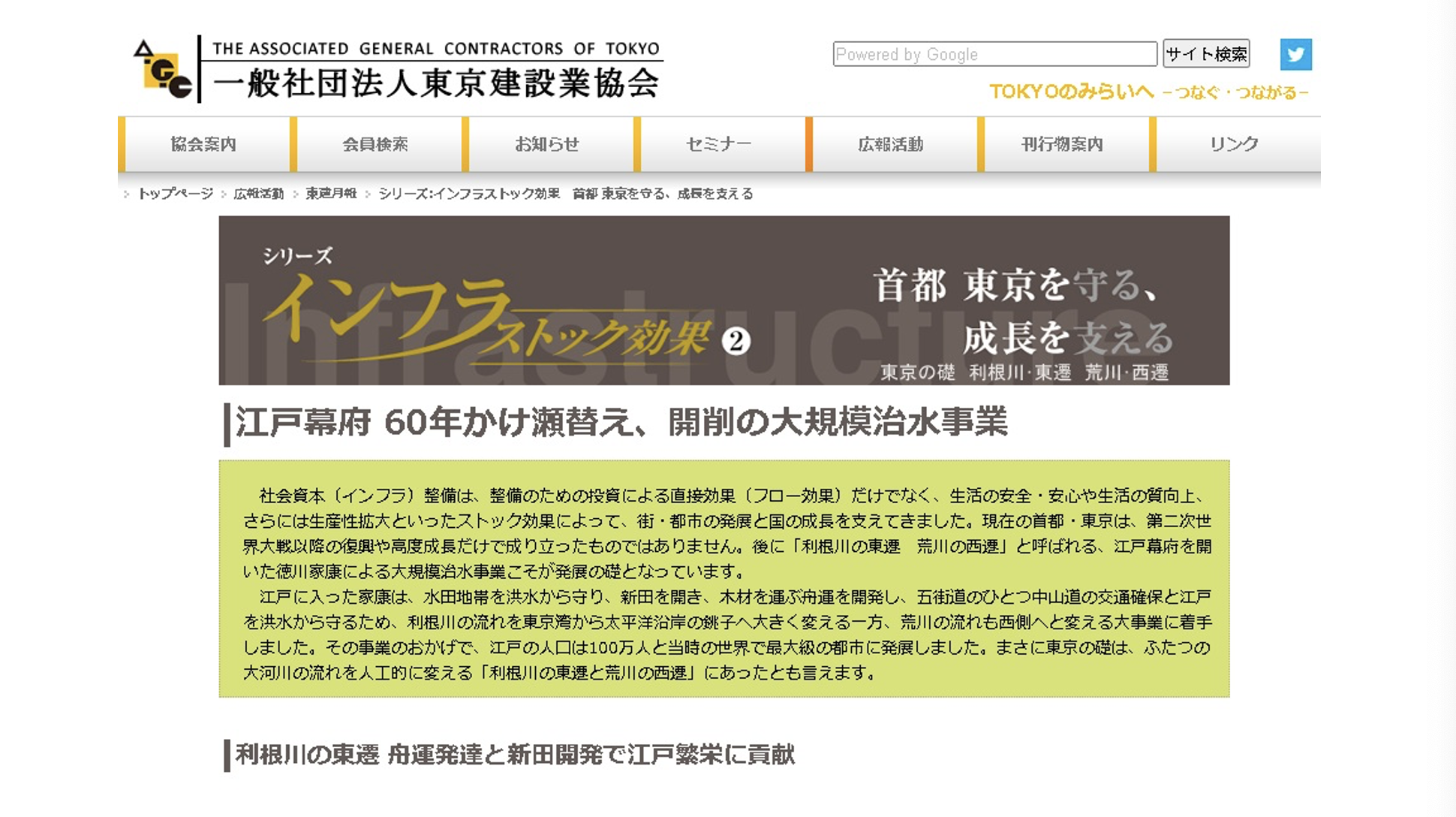The width and height of the screenshot is (1456, 817).
Task: Click the Twitter bird icon
Action: click(1295, 54)
